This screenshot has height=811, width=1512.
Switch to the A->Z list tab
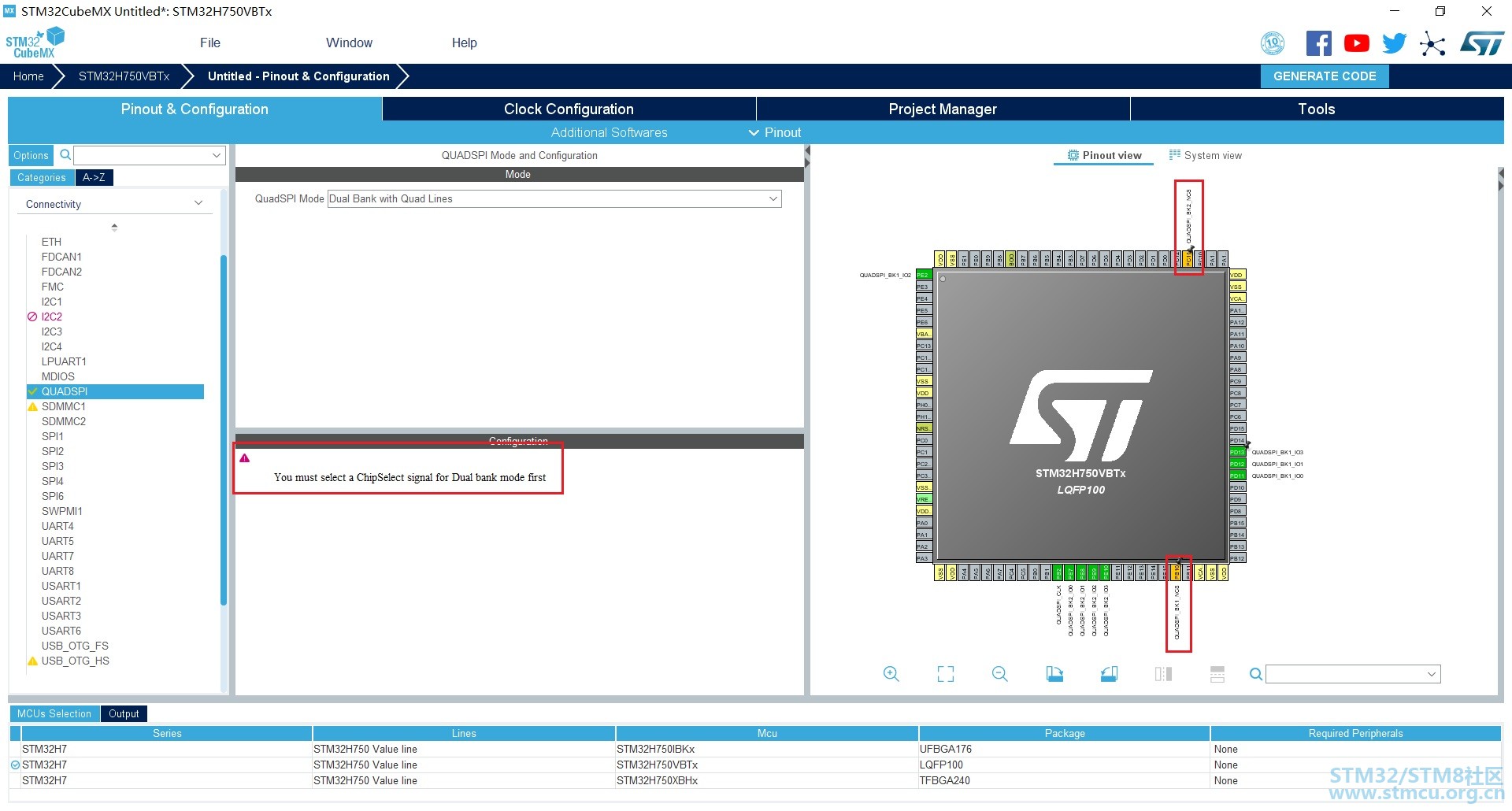(94, 177)
